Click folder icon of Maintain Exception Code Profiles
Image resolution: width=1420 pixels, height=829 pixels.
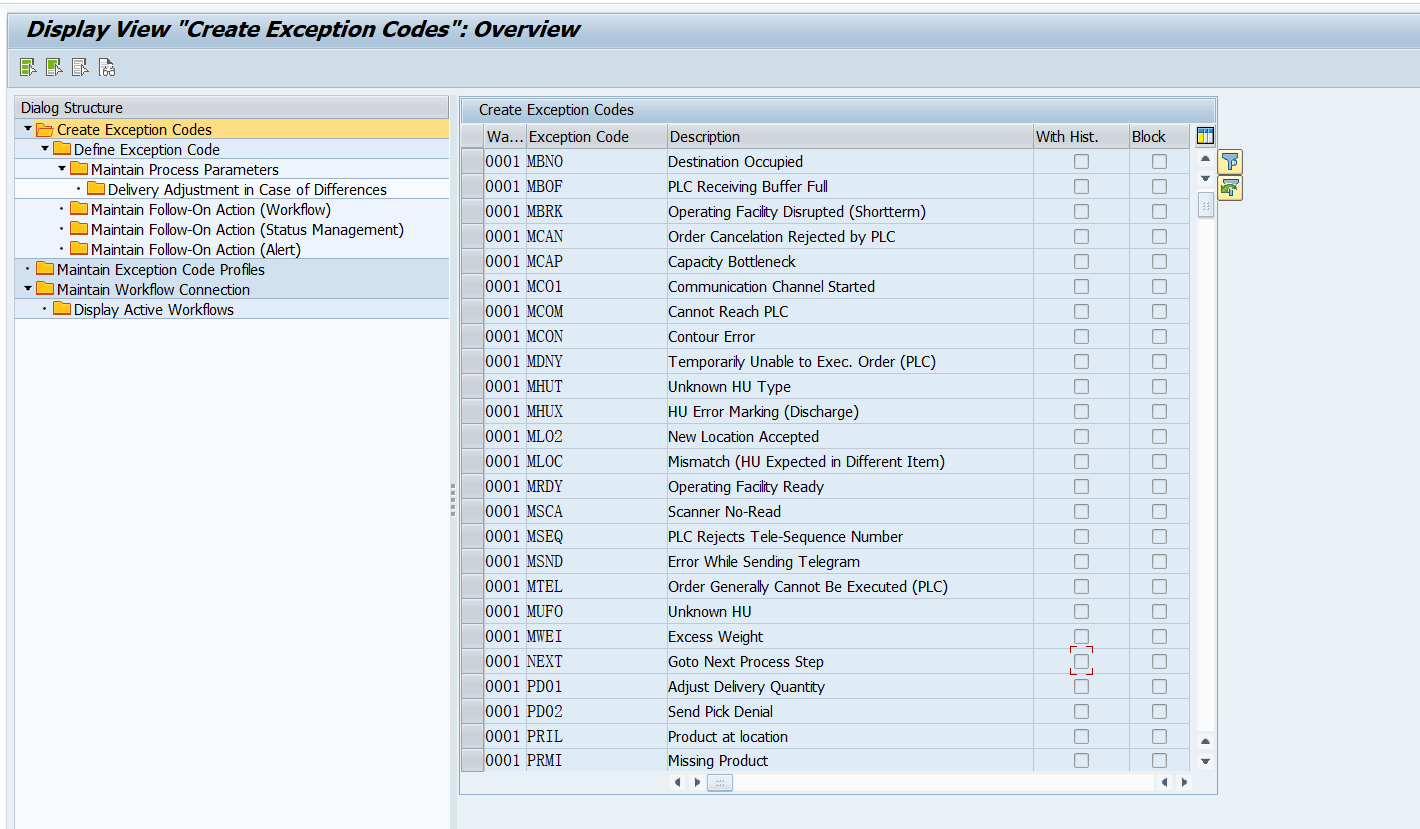(x=45, y=270)
